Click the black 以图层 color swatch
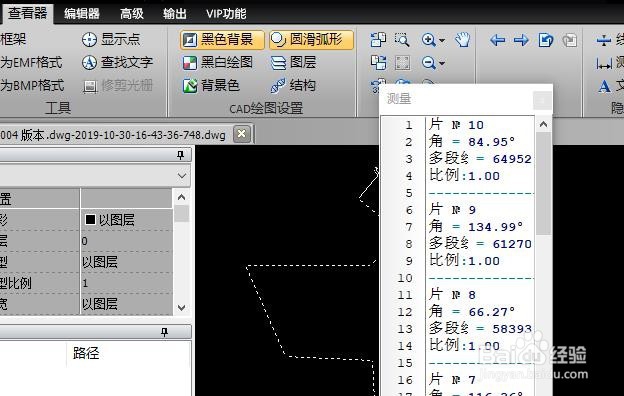Image resolution: width=624 pixels, height=396 pixels. 90,219
